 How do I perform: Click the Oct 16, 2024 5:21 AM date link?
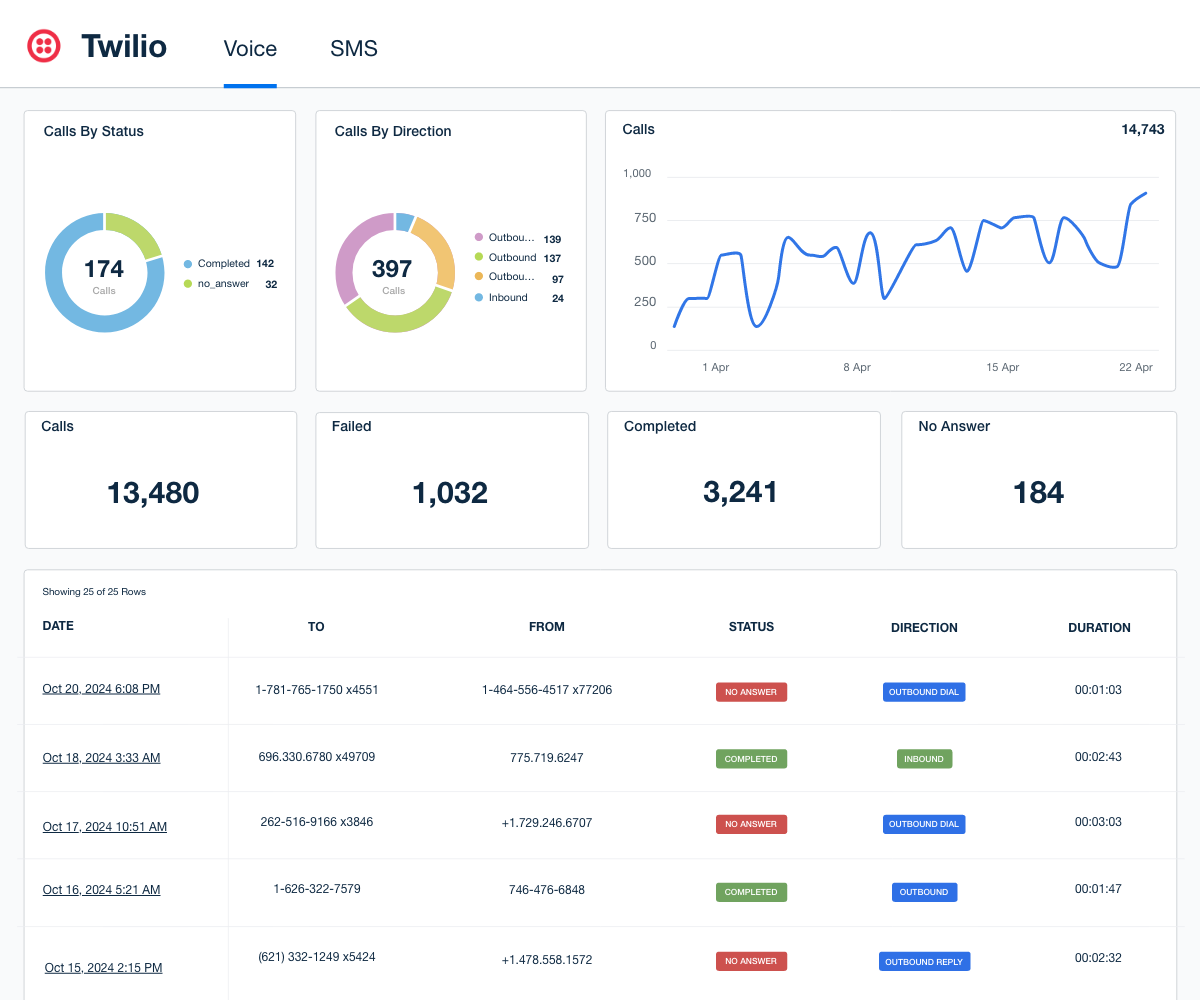[101, 889]
